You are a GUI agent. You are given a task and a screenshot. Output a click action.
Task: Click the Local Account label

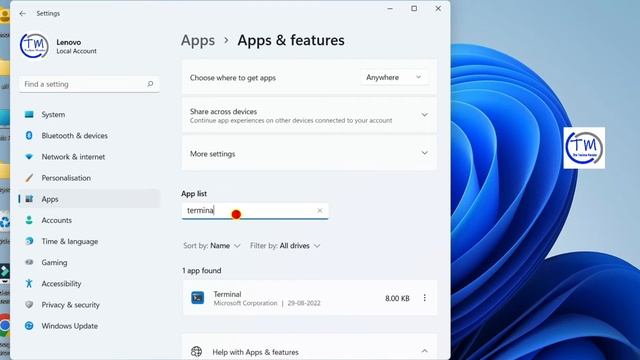click(x=76, y=51)
